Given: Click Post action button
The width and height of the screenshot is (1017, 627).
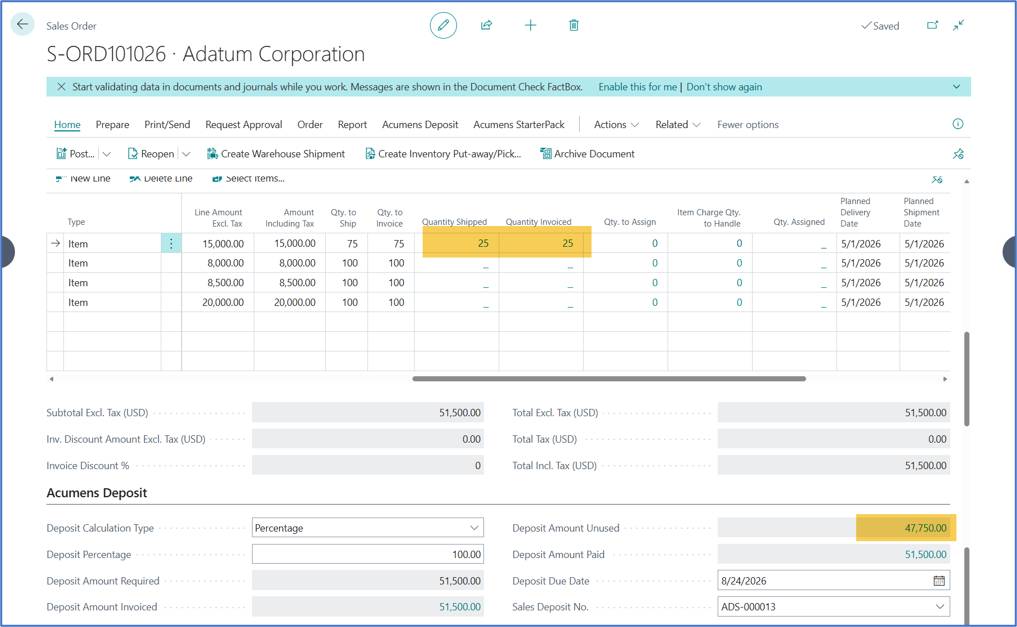Looking at the screenshot, I should 75,154.
